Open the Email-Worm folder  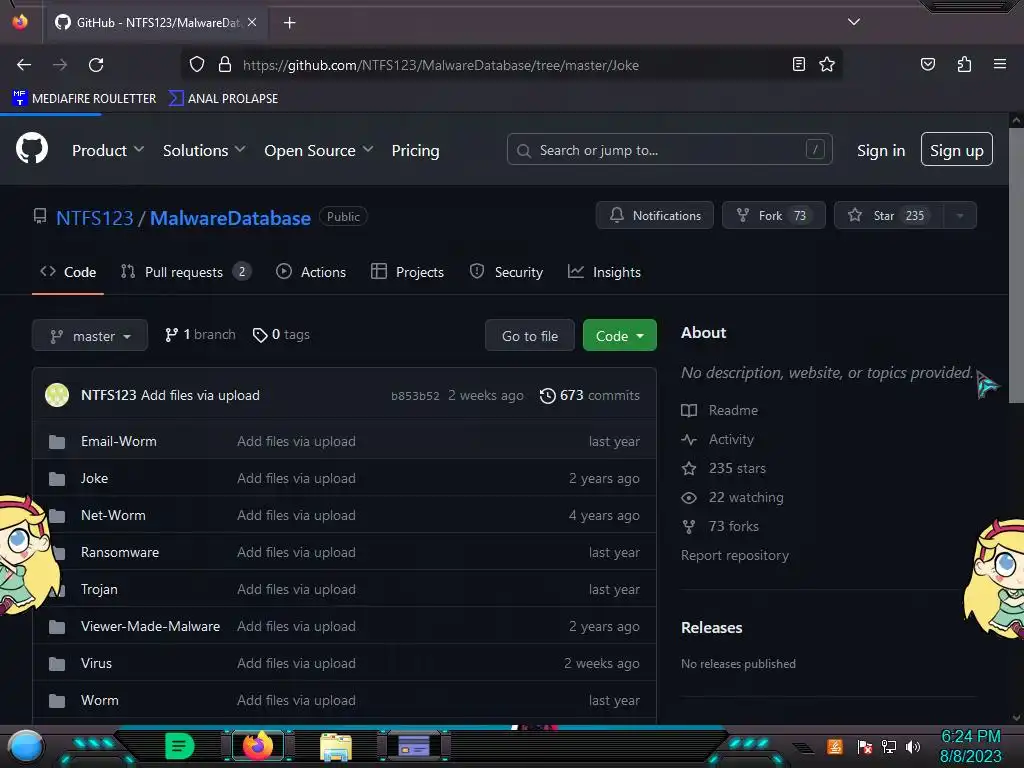[x=119, y=441]
